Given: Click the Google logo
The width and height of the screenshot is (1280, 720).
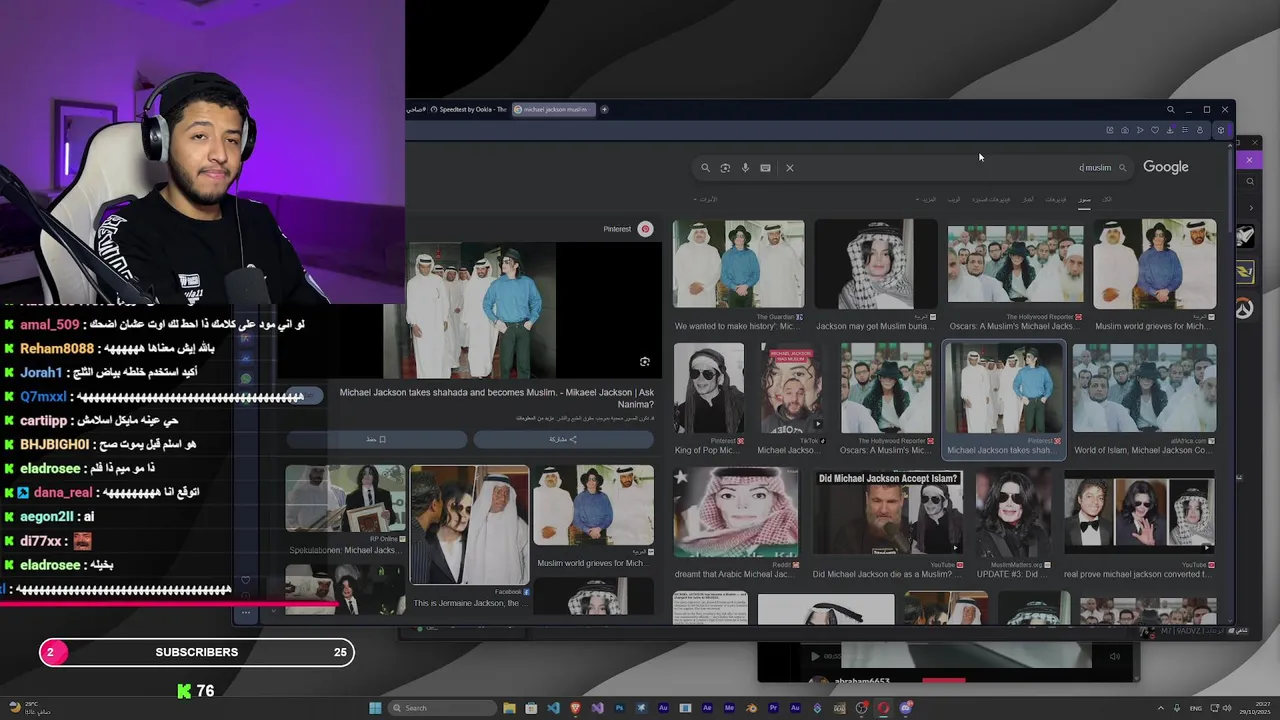Looking at the screenshot, I should tap(1166, 167).
